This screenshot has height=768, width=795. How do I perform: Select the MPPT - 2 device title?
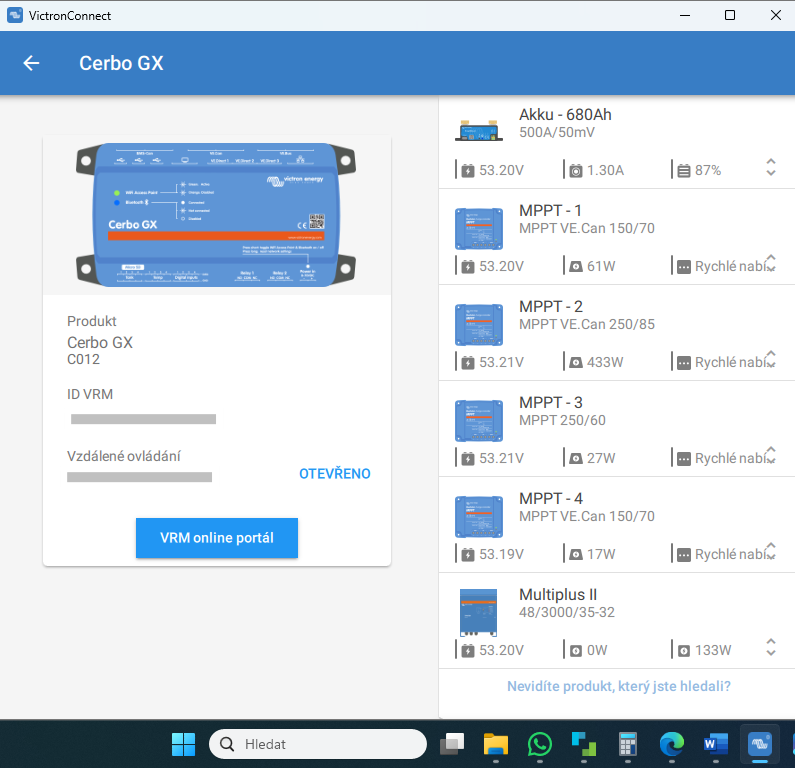(x=550, y=306)
